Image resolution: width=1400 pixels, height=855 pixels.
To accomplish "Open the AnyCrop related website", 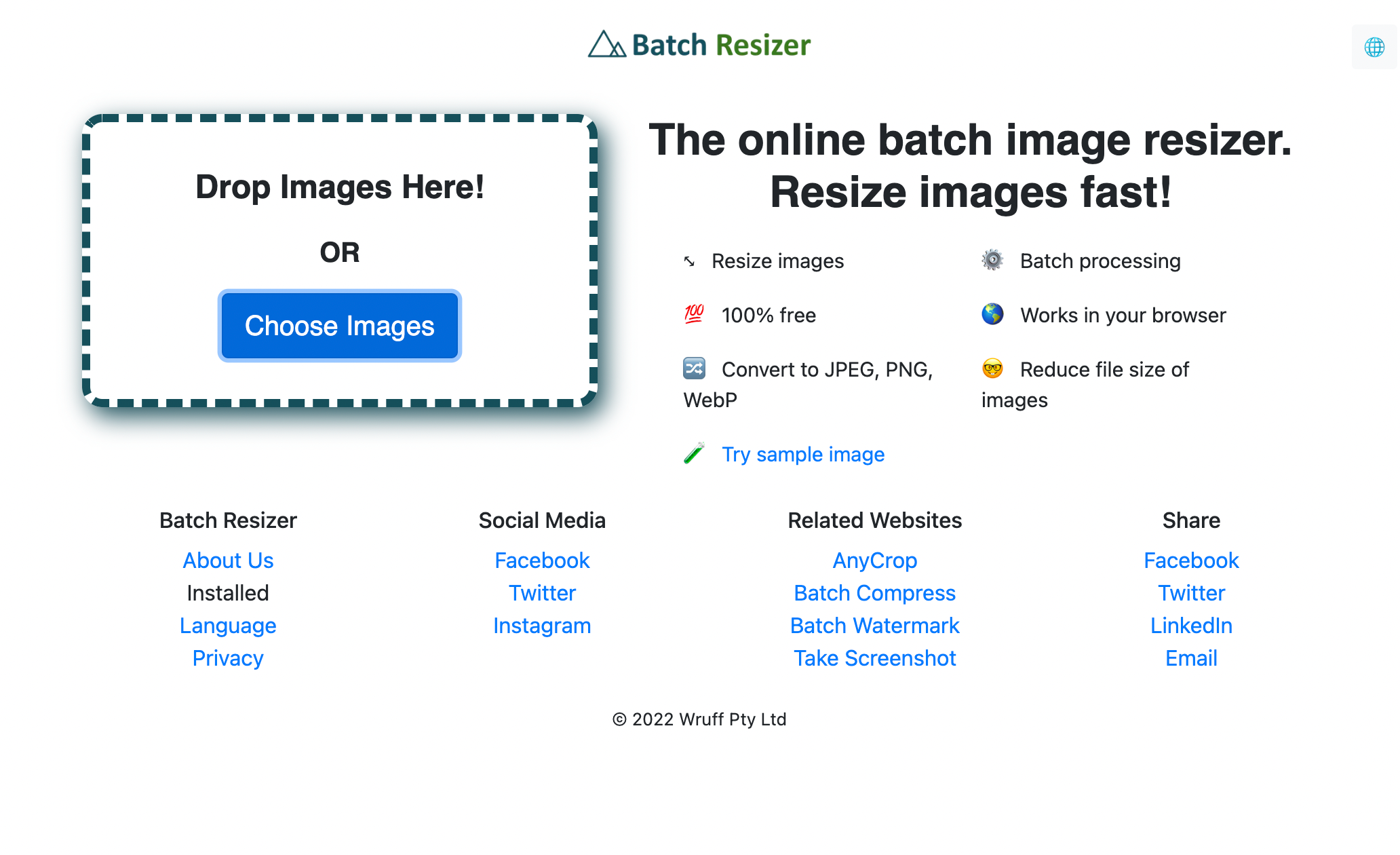I will click(x=875, y=560).
